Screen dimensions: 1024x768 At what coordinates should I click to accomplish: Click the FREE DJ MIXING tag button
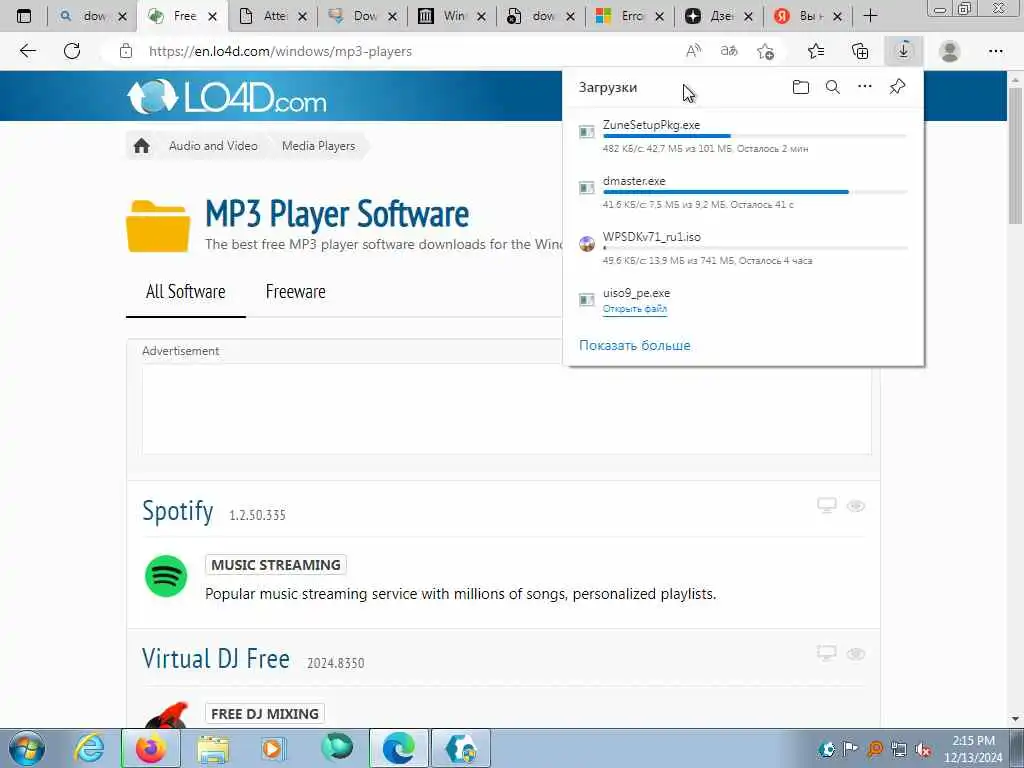pos(264,714)
